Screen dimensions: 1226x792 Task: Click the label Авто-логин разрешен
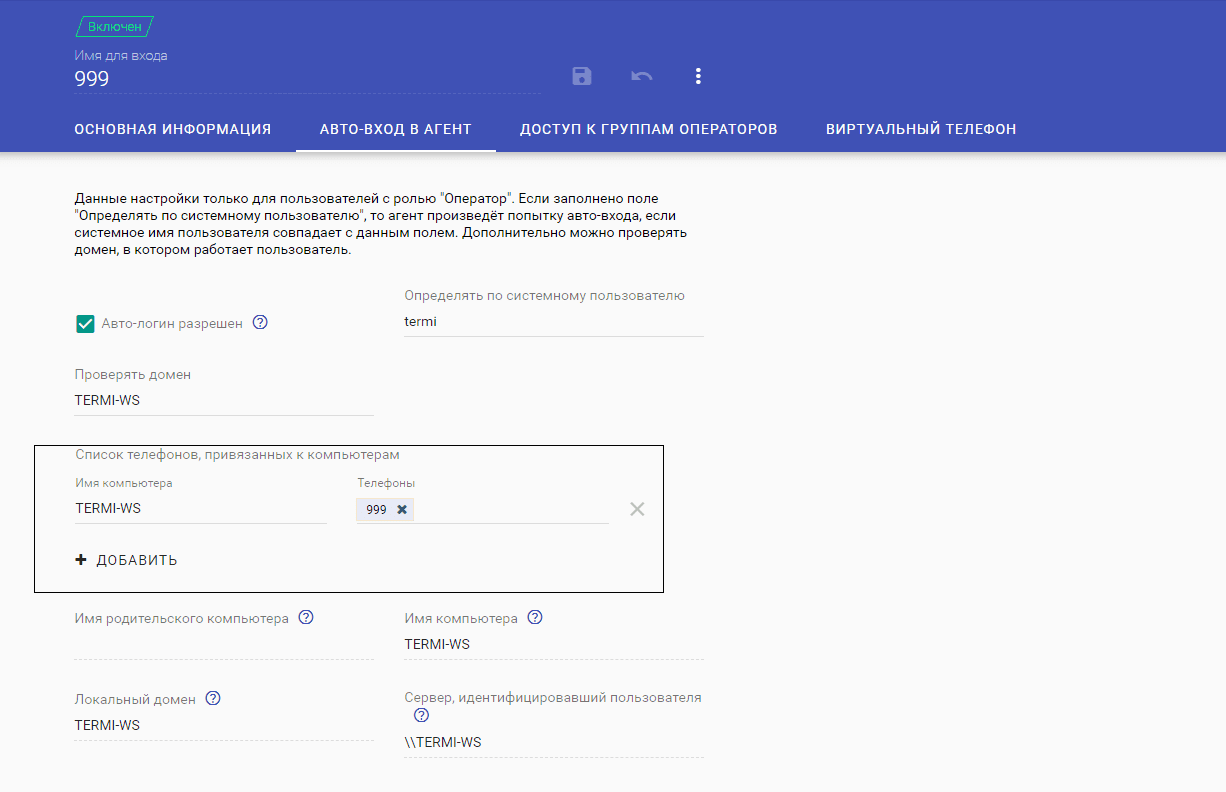click(x=172, y=323)
